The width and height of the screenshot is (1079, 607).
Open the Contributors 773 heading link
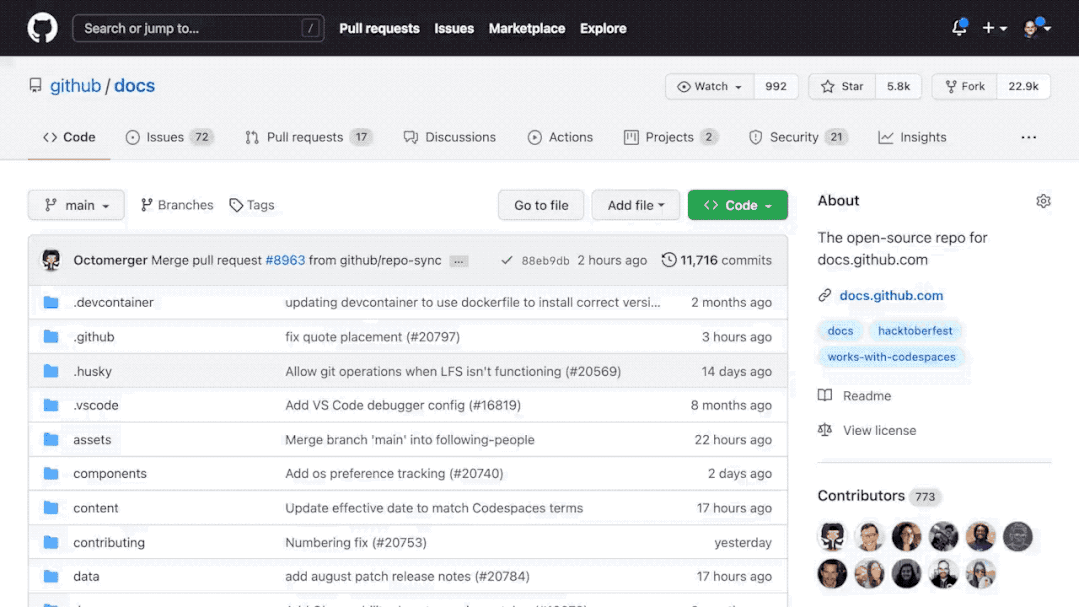(879, 496)
